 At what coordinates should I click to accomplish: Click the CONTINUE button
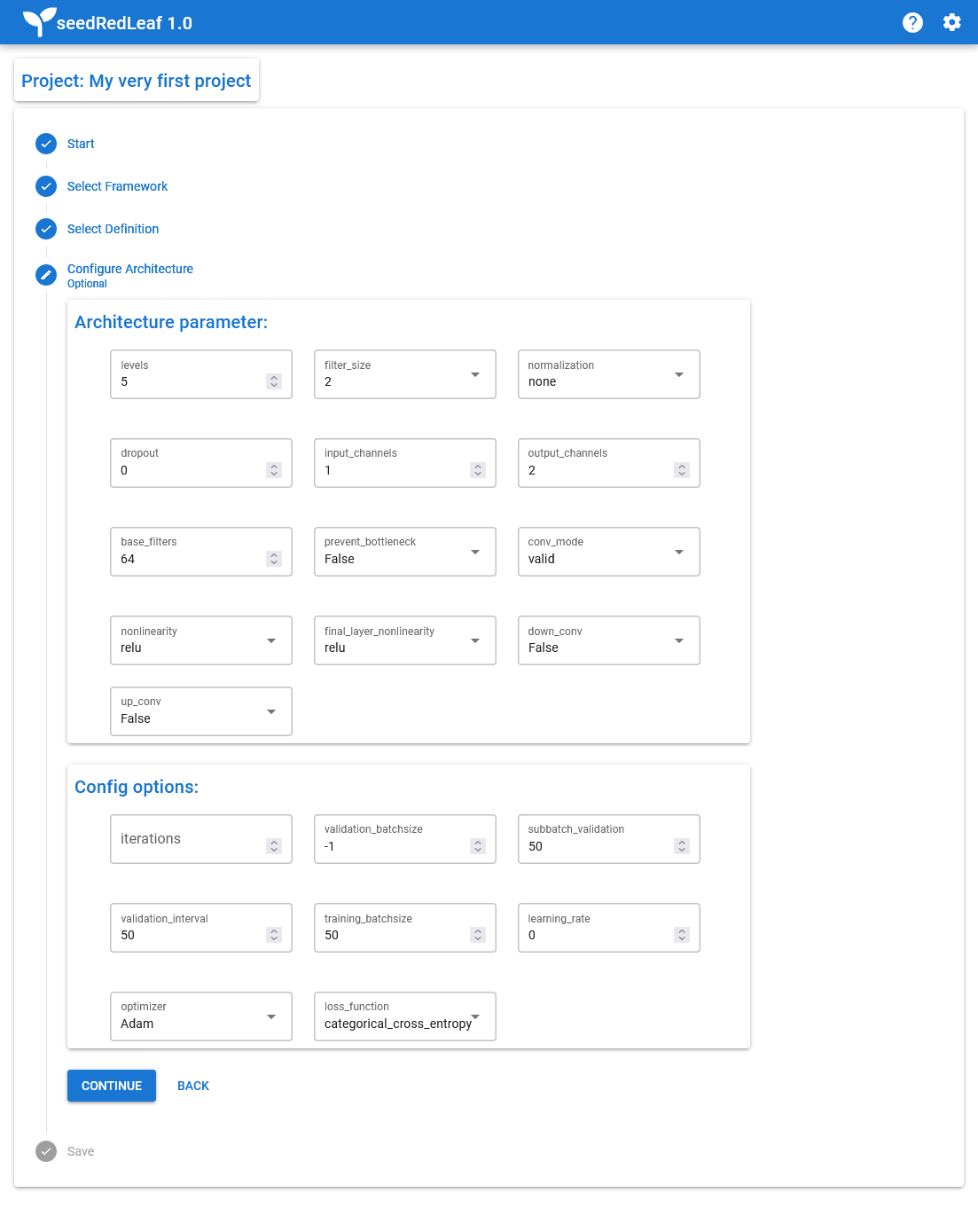112,1086
